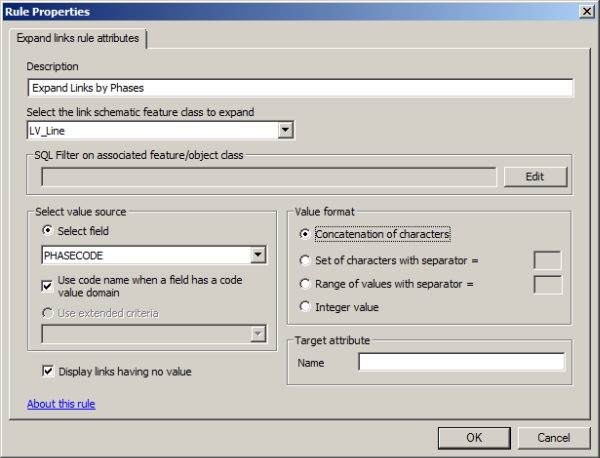Screen dimensions: 600x458
Task: Choose the Select field radio option
Action: [x=47, y=231]
